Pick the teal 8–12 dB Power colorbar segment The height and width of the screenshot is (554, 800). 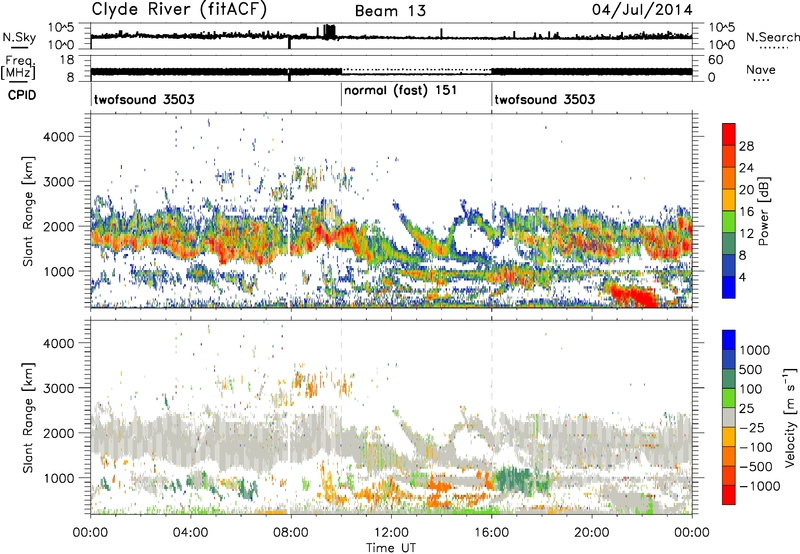(729, 243)
